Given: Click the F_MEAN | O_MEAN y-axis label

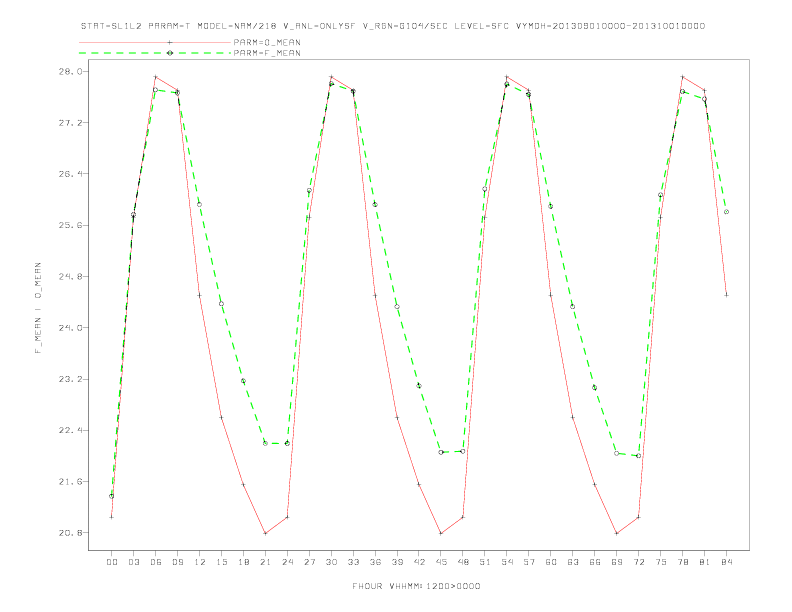Looking at the screenshot, I should coord(38,308).
